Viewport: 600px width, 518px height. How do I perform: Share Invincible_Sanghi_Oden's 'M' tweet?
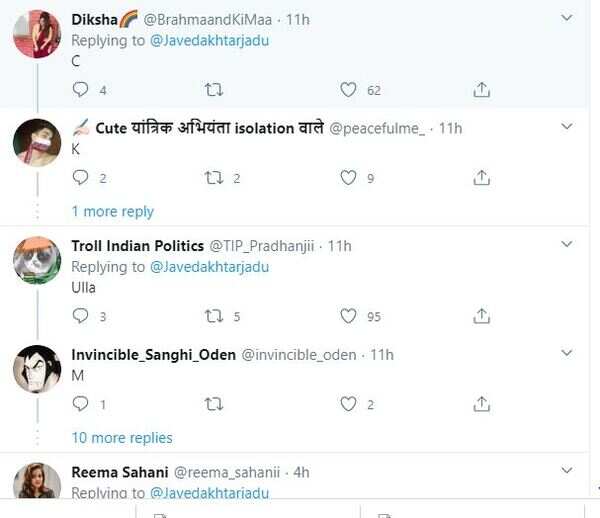click(481, 404)
